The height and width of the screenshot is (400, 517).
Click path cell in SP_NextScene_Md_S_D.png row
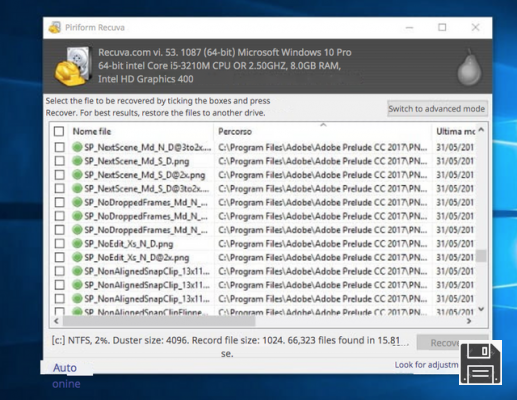[x=323, y=161]
